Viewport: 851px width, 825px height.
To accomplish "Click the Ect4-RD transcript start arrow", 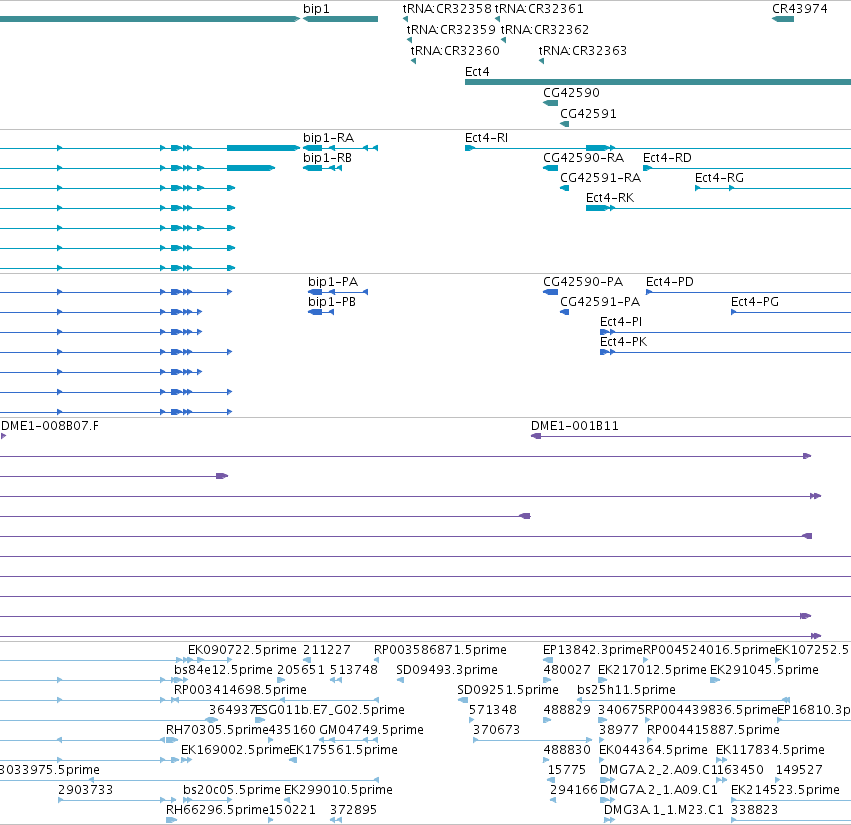I will click(x=647, y=168).
